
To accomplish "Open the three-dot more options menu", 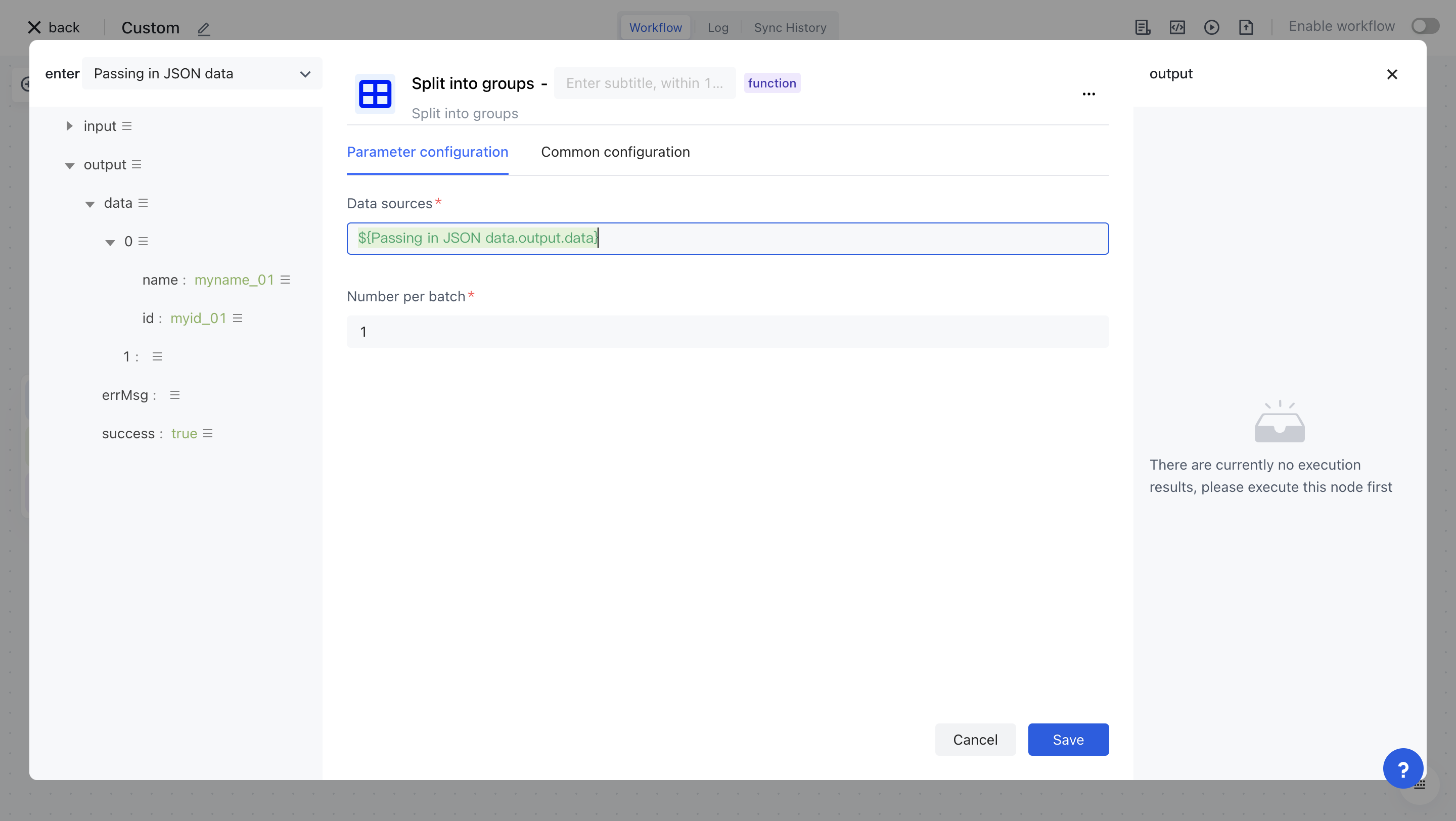I will pyautogui.click(x=1088, y=94).
